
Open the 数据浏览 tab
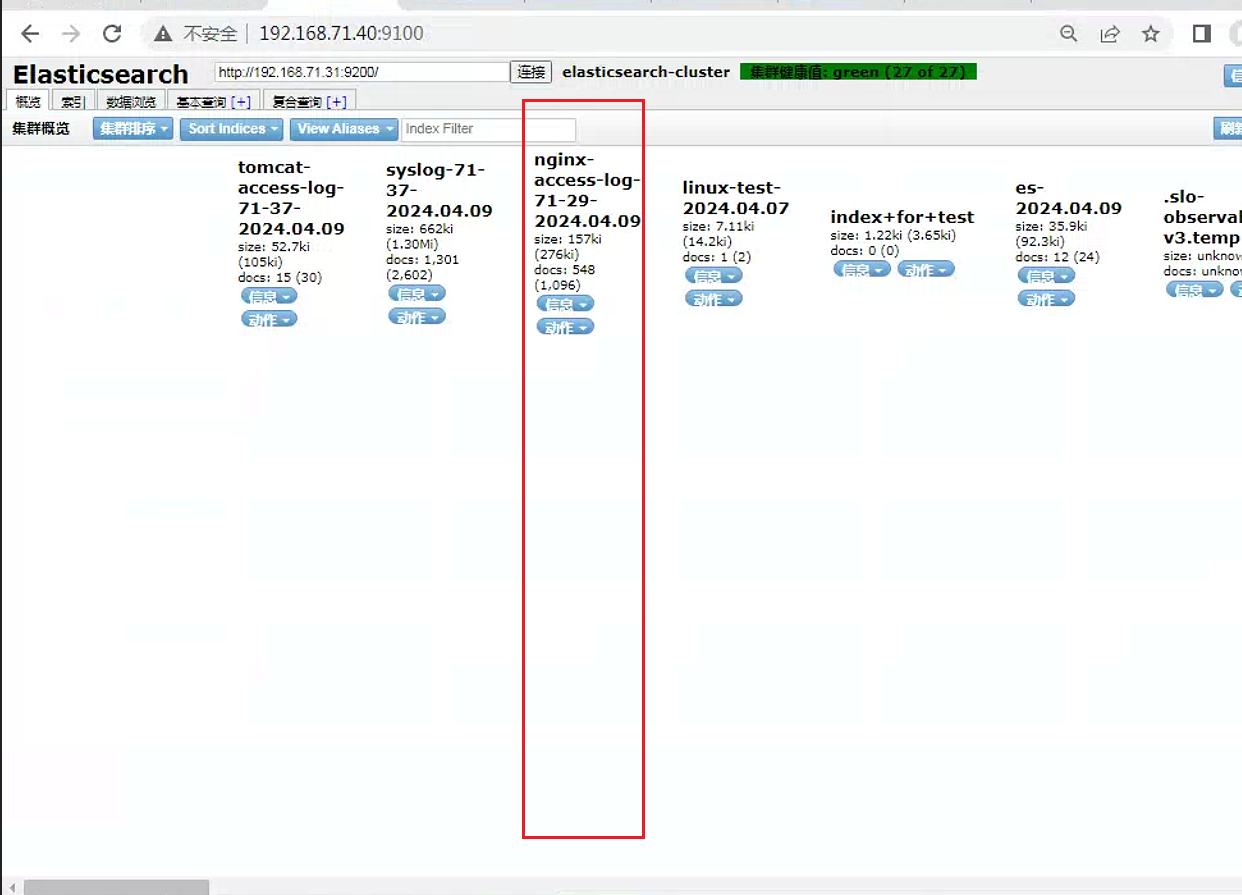131,101
